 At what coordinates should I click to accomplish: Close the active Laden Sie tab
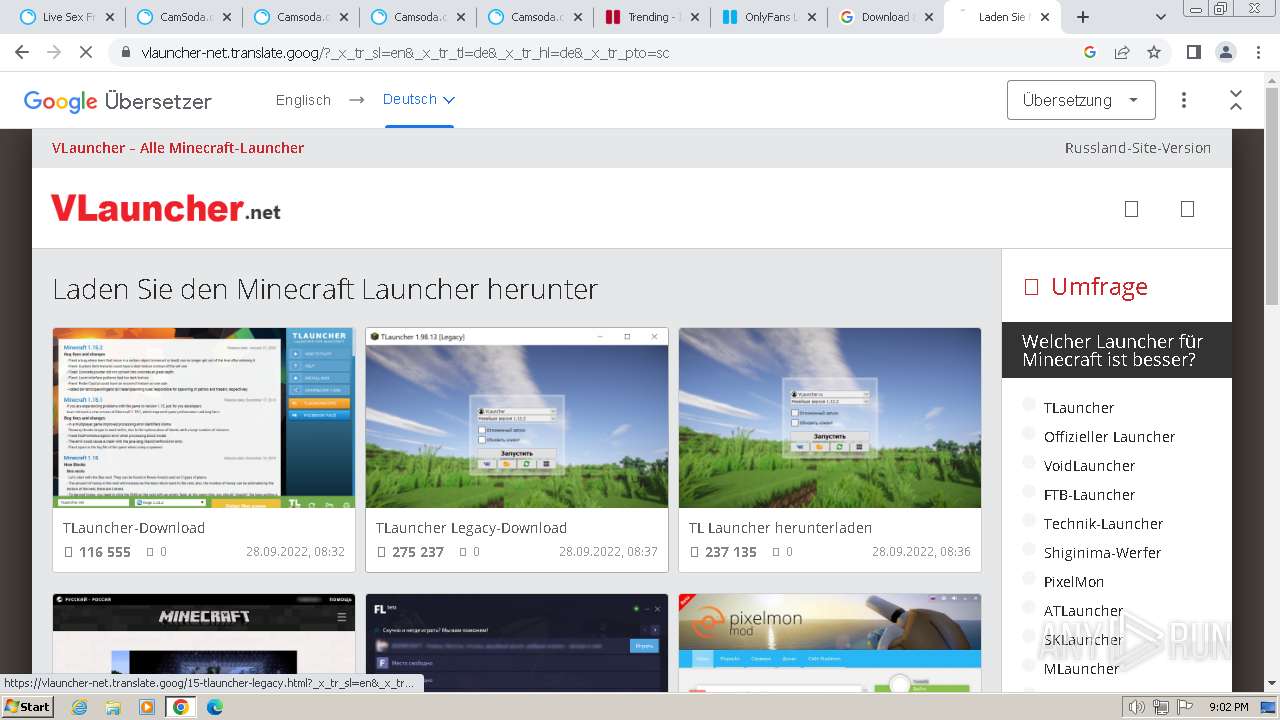click(x=1046, y=17)
